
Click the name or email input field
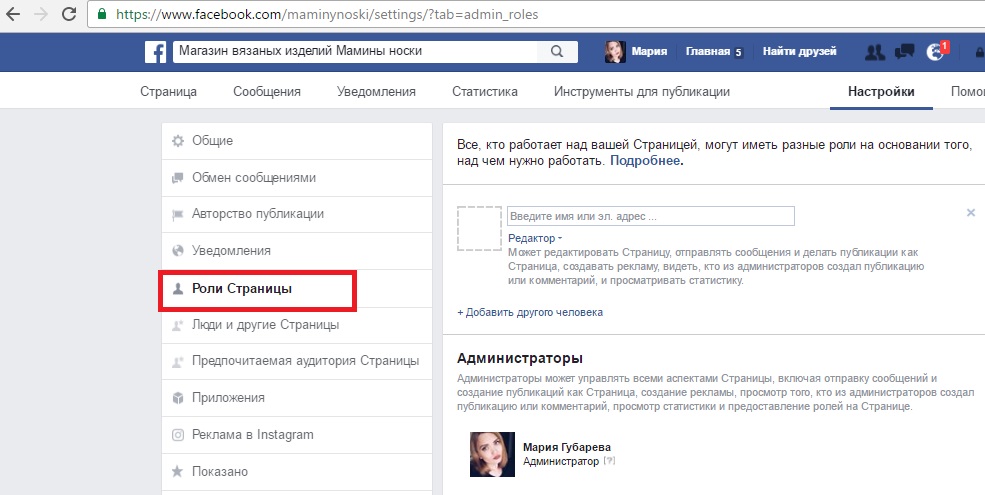tap(650, 216)
